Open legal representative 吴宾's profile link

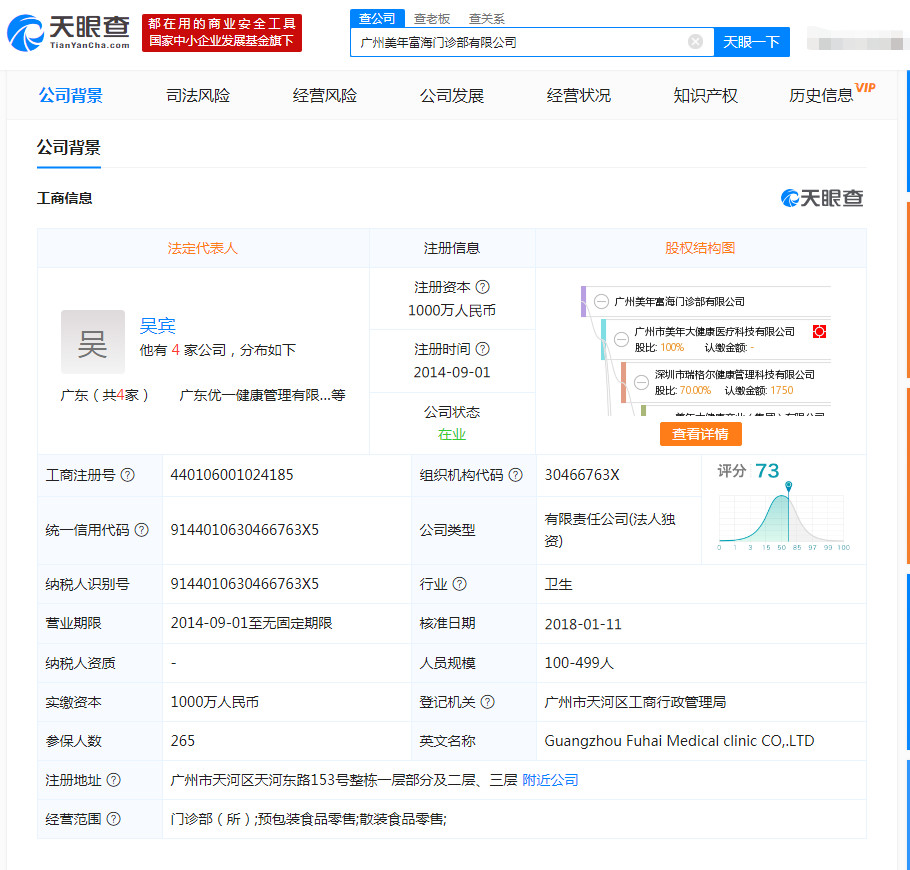[157, 326]
